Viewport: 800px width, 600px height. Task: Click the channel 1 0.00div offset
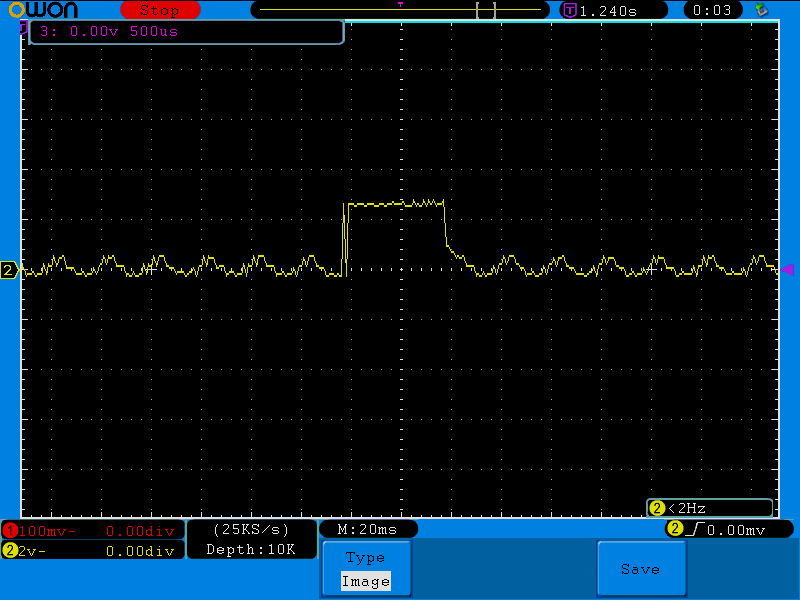click(x=140, y=532)
